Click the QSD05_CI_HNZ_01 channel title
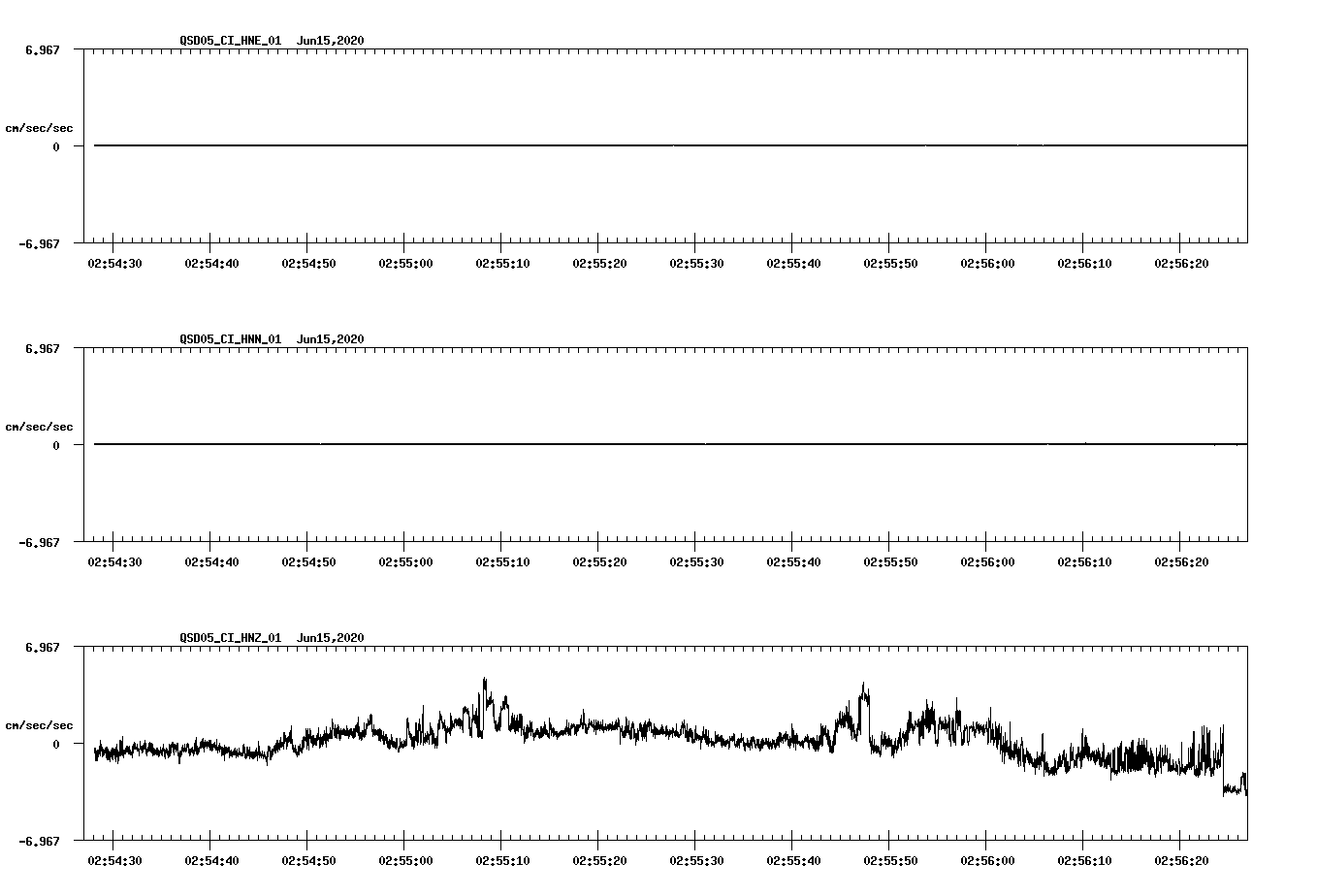1317x896 pixels. coord(231,638)
